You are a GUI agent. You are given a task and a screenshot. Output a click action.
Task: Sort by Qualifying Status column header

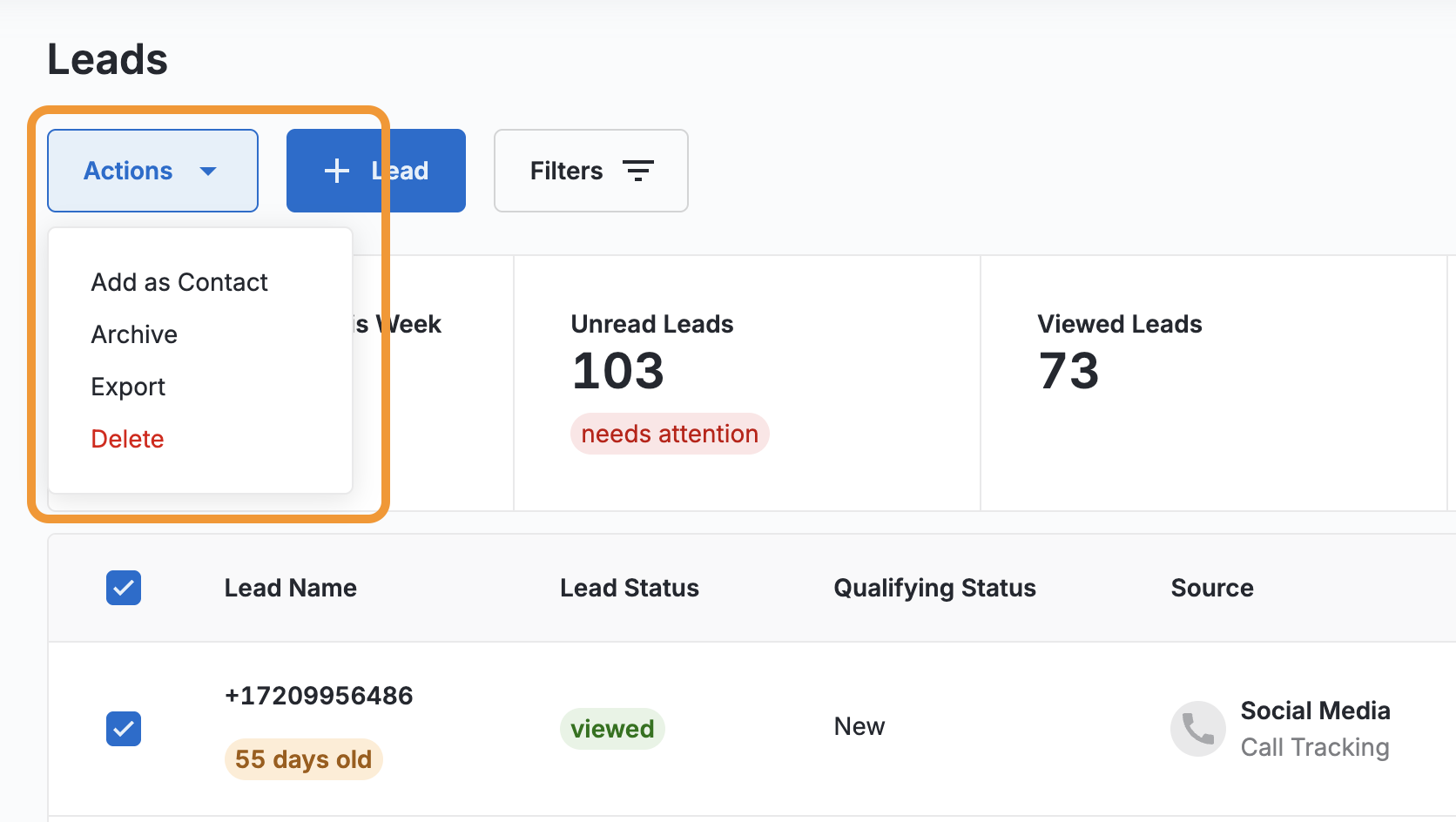(x=934, y=588)
